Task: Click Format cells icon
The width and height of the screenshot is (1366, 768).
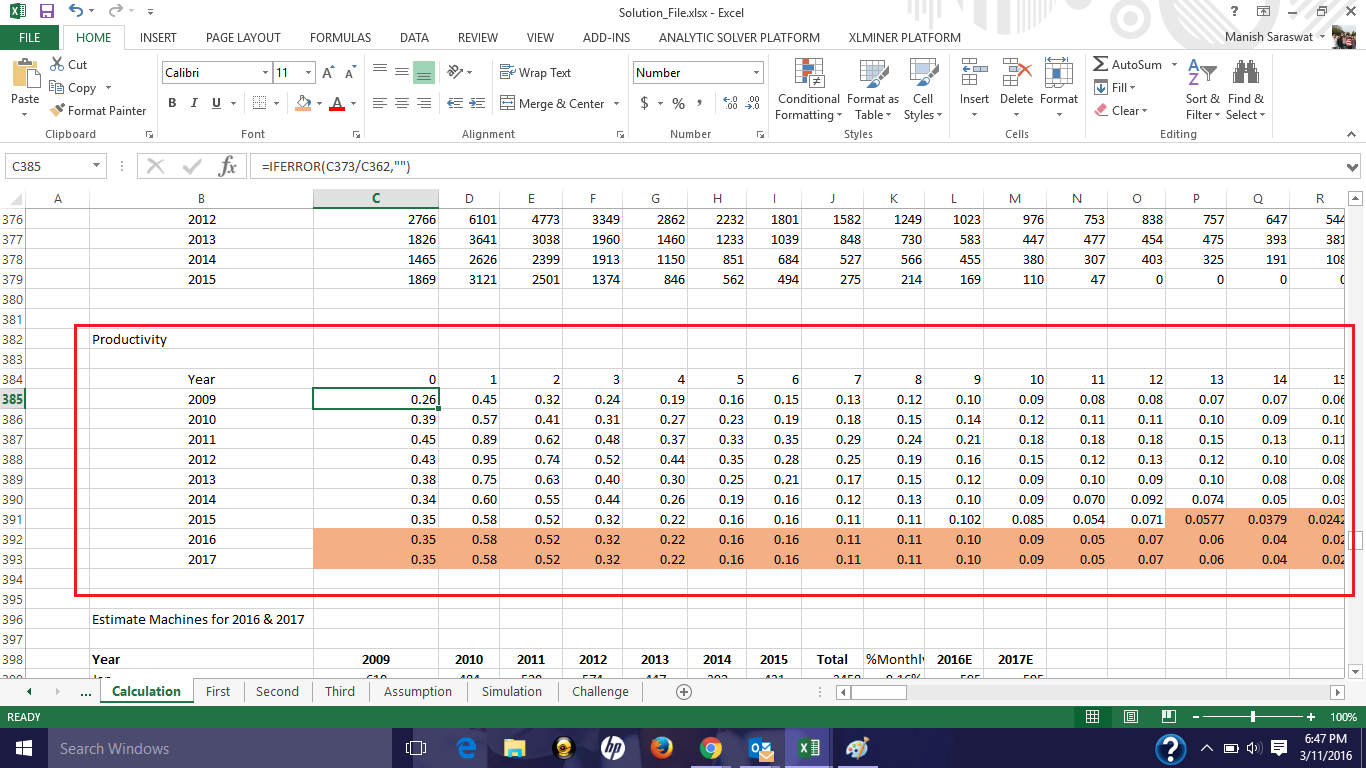Action: pyautogui.click(x=1058, y=73)
